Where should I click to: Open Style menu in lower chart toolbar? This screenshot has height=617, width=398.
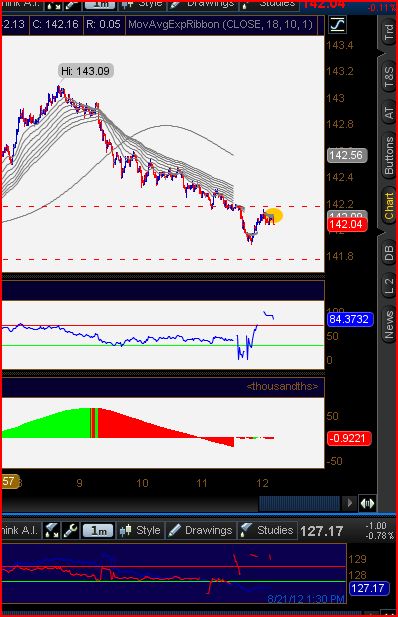click(140, 530)
